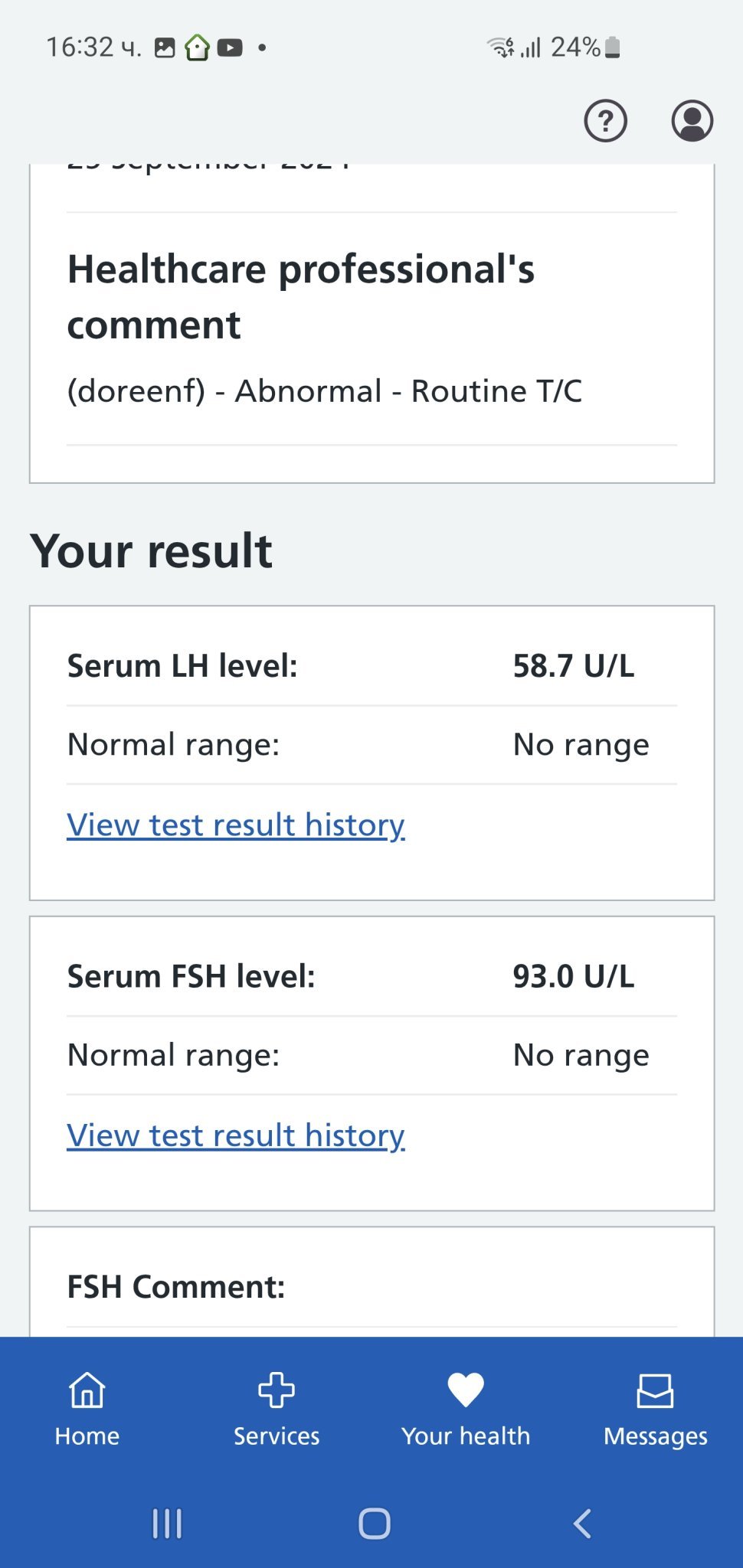Tap the Serum FSH level value 93.0 U/L
The width and height of the screenshot is (743, 1568).
point(573,977)
